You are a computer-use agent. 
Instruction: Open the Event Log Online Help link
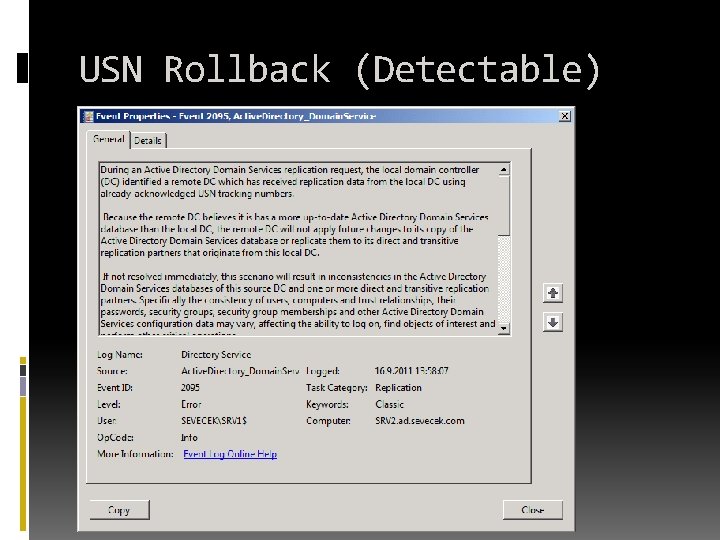(x=230, y=454)
